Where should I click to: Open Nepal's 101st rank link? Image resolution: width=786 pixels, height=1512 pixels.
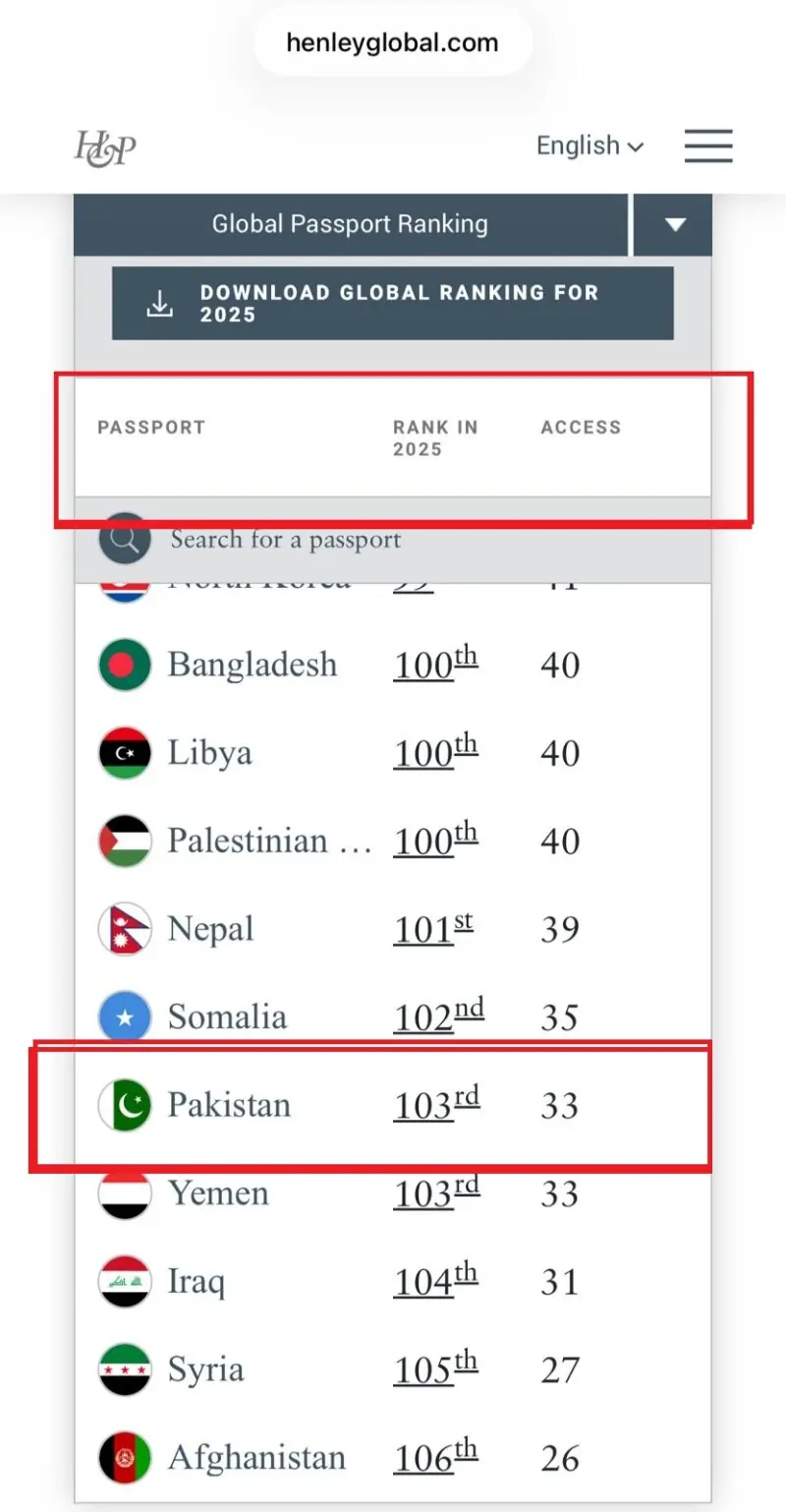433,929
